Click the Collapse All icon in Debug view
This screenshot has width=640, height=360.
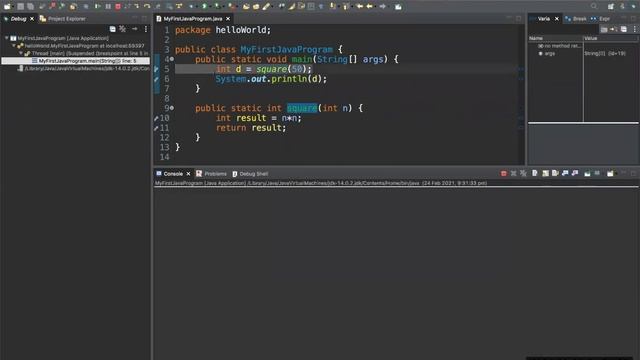click(x=113, y=29)
